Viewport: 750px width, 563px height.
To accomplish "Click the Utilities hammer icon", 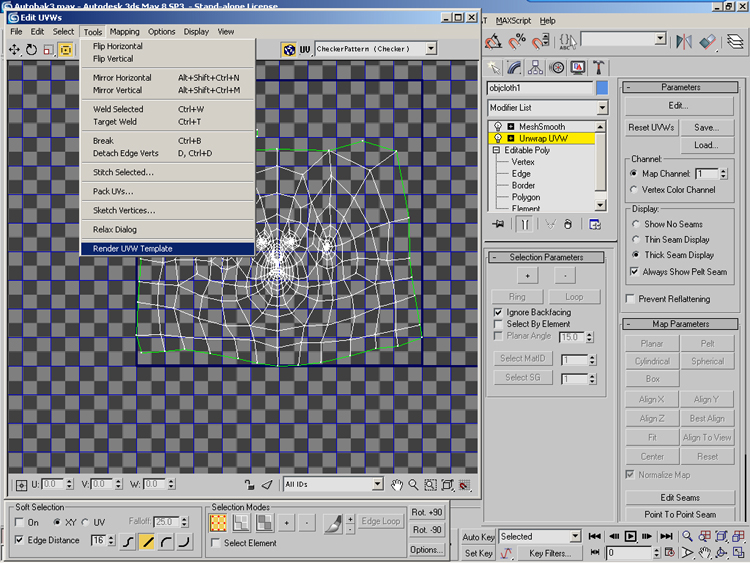I will (600, 67).
